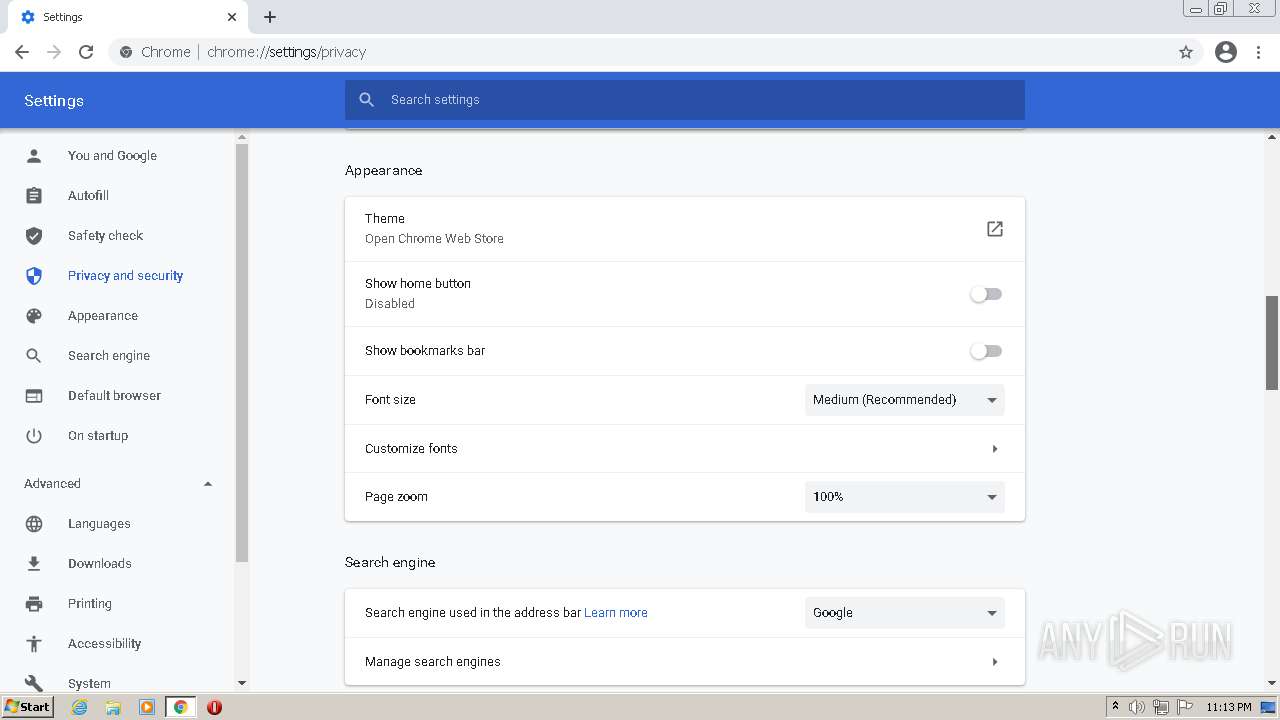Open a new tab with plus button
1280x720 pixels.
[270, 17]
